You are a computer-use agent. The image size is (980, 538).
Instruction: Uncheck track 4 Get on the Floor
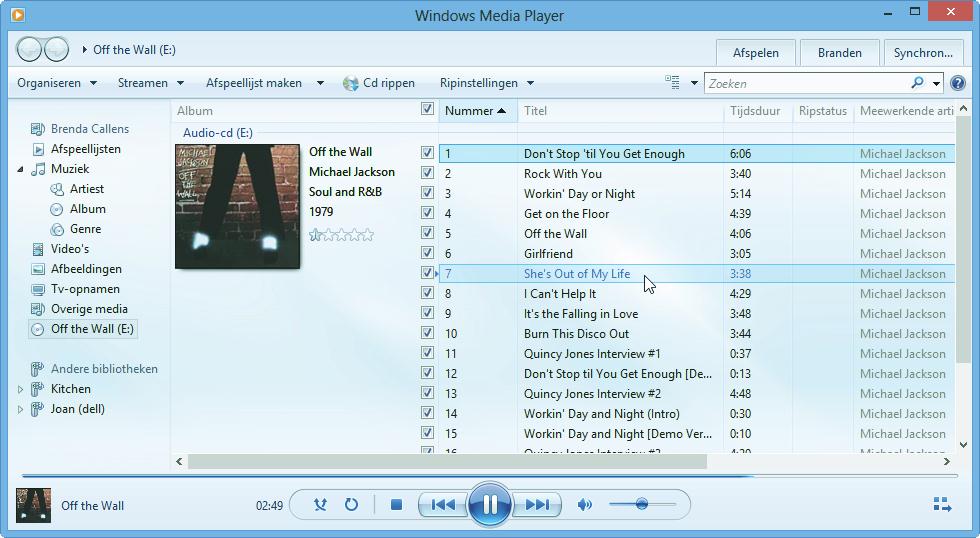[428, 212]
